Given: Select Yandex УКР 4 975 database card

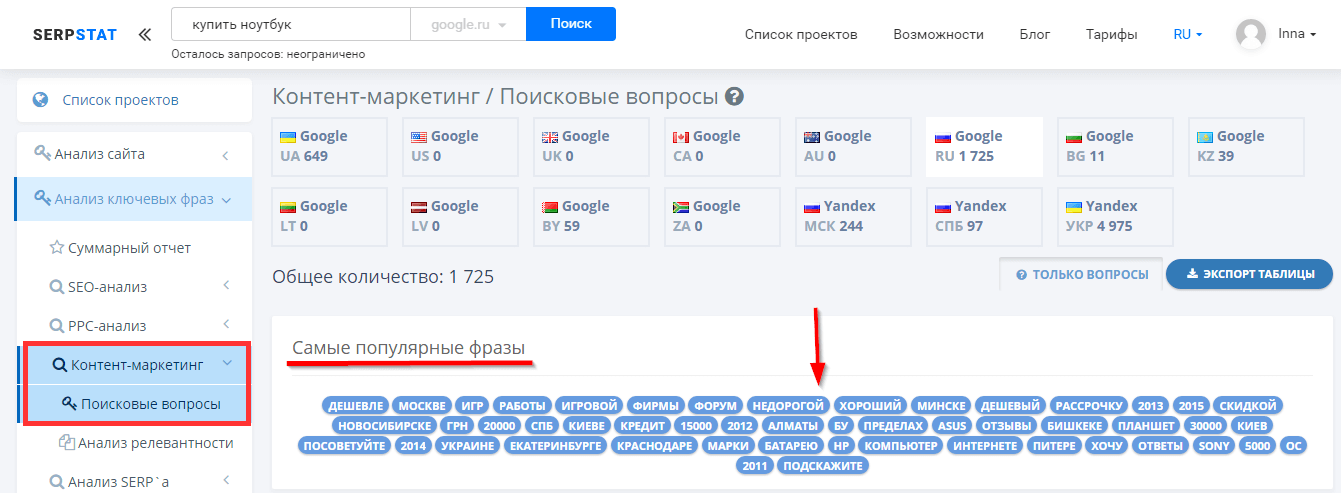Looking at the screenshot, I should [x=1115, y=217].
